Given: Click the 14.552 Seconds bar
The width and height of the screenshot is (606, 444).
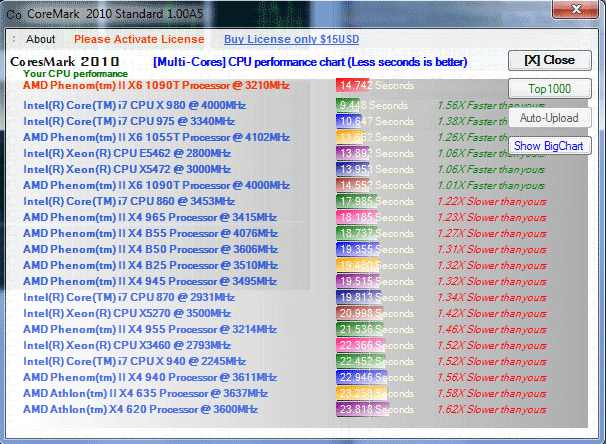Looking at the screenshot, I should (x=354, y=185).
